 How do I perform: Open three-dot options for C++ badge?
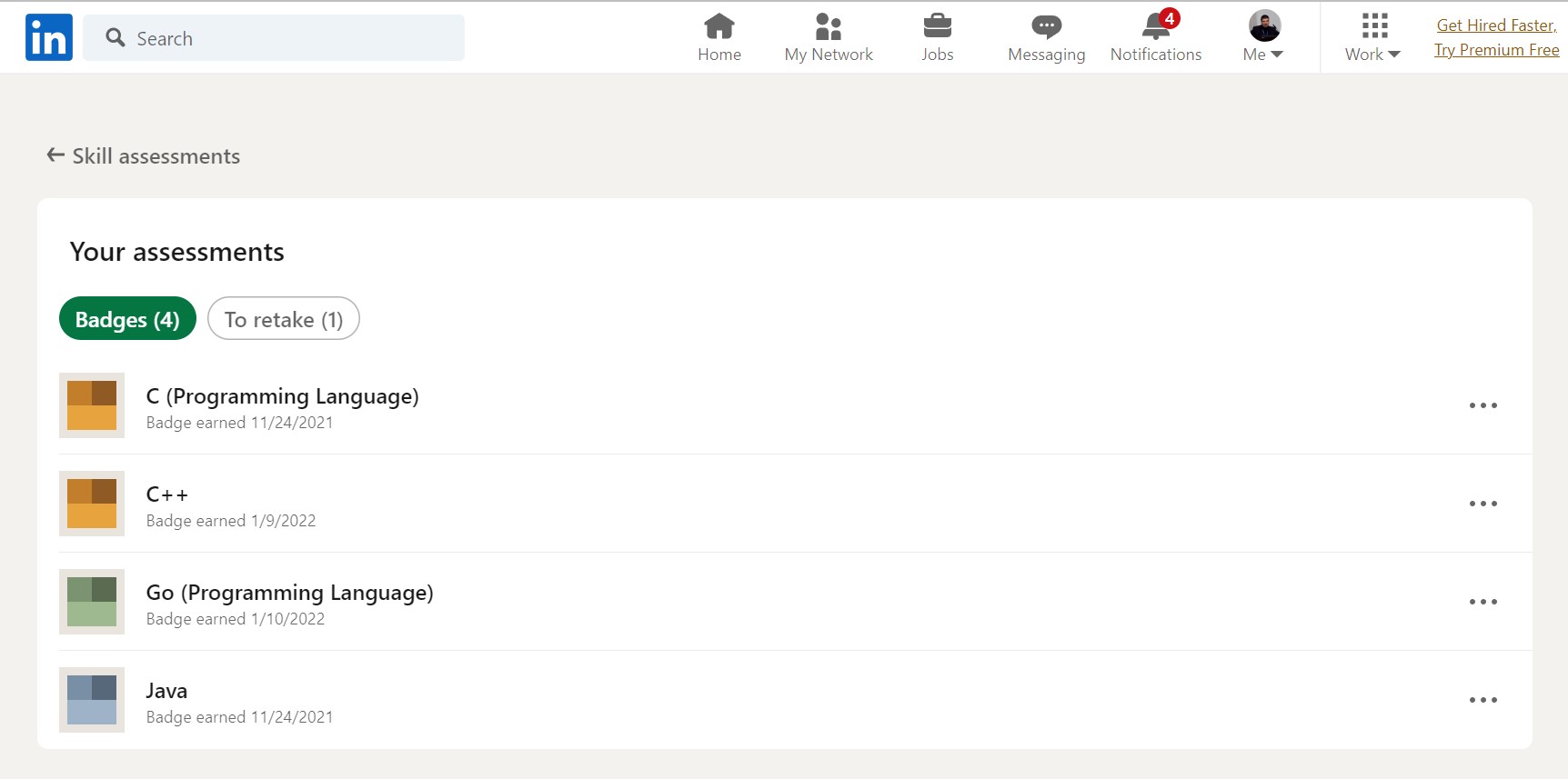[1483, 504]
